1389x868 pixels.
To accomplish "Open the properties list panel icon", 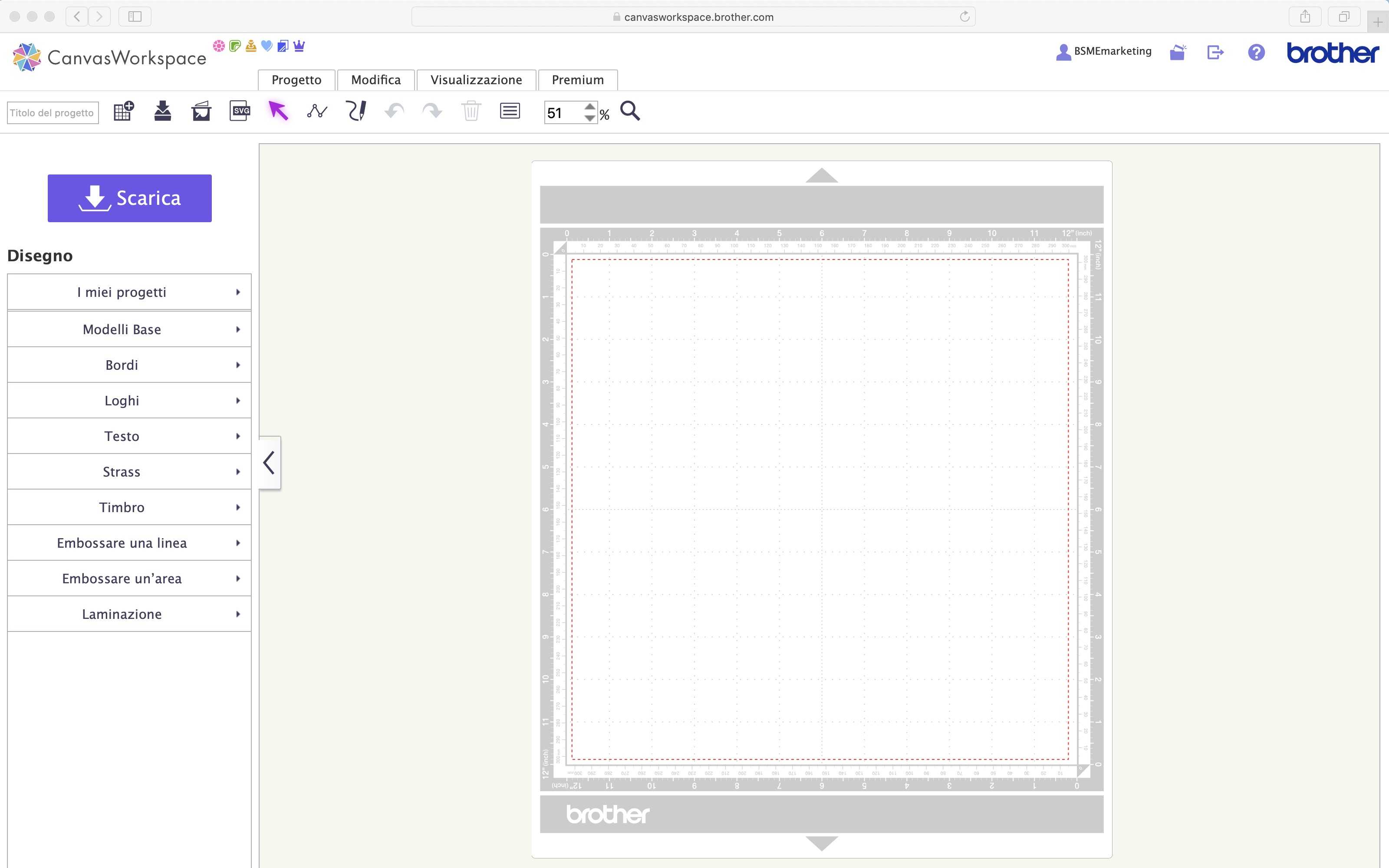I will pos(510,111).
